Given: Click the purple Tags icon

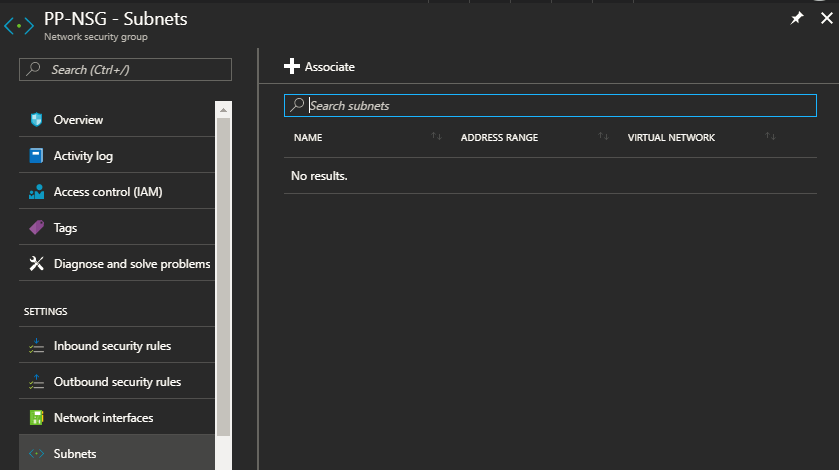Looking at the screenshot, I should click(x=36, y=228).
